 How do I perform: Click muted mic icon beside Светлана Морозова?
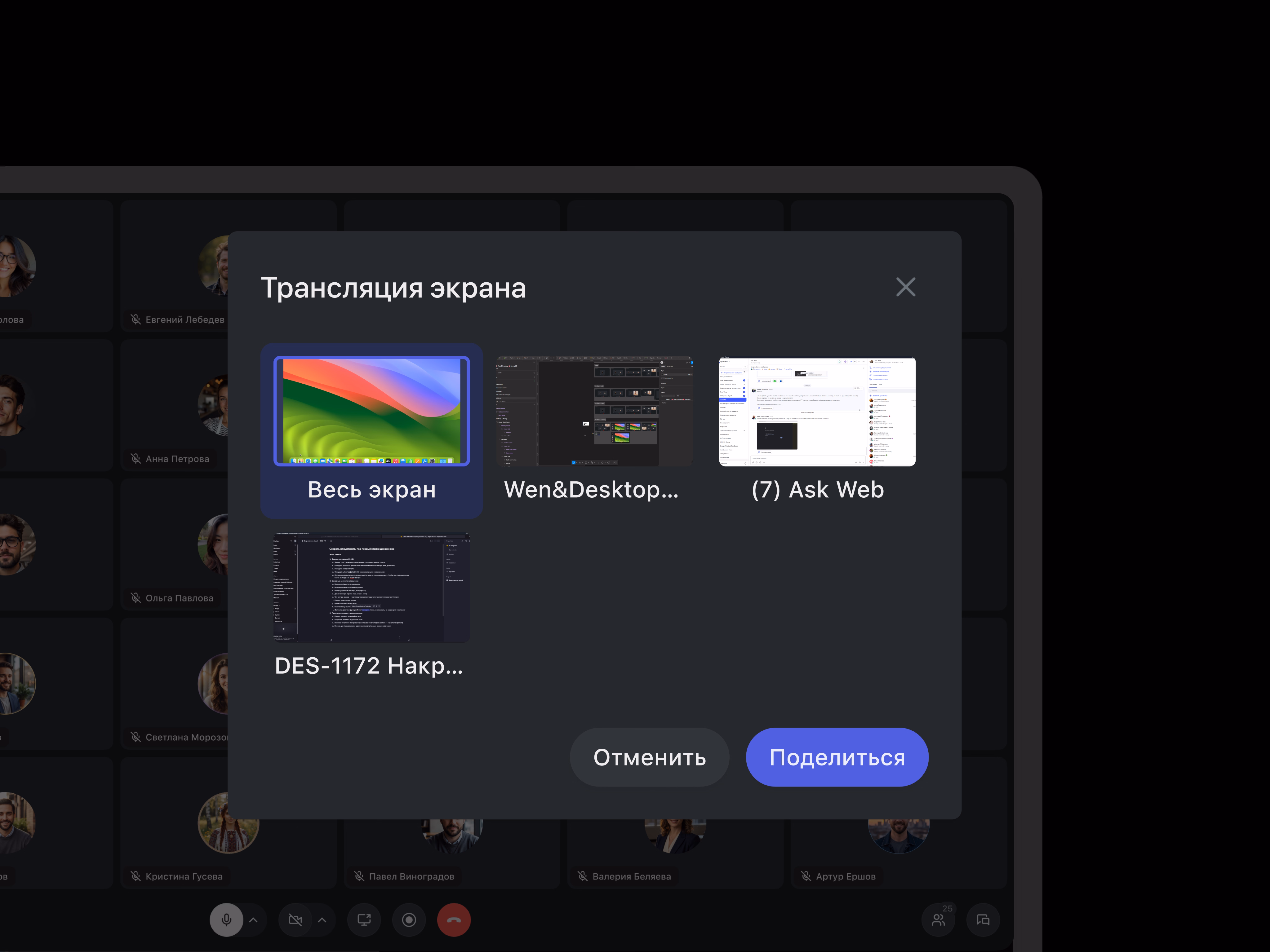click(135, 737)
